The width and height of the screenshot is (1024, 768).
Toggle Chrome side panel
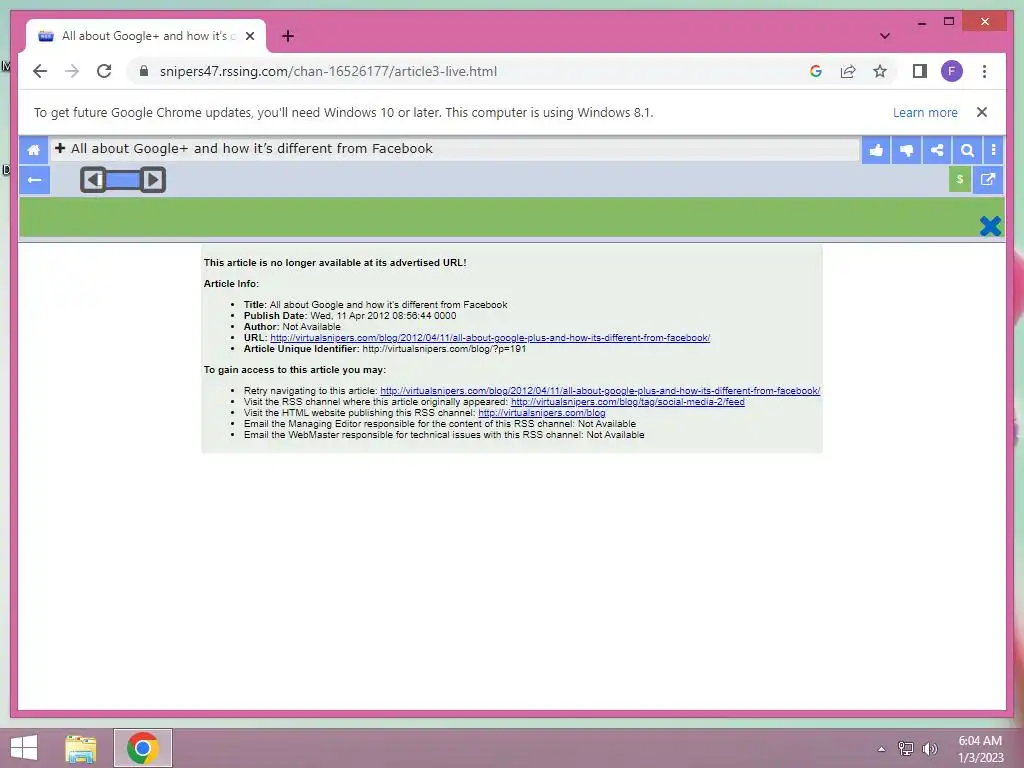tap(920, 71)
